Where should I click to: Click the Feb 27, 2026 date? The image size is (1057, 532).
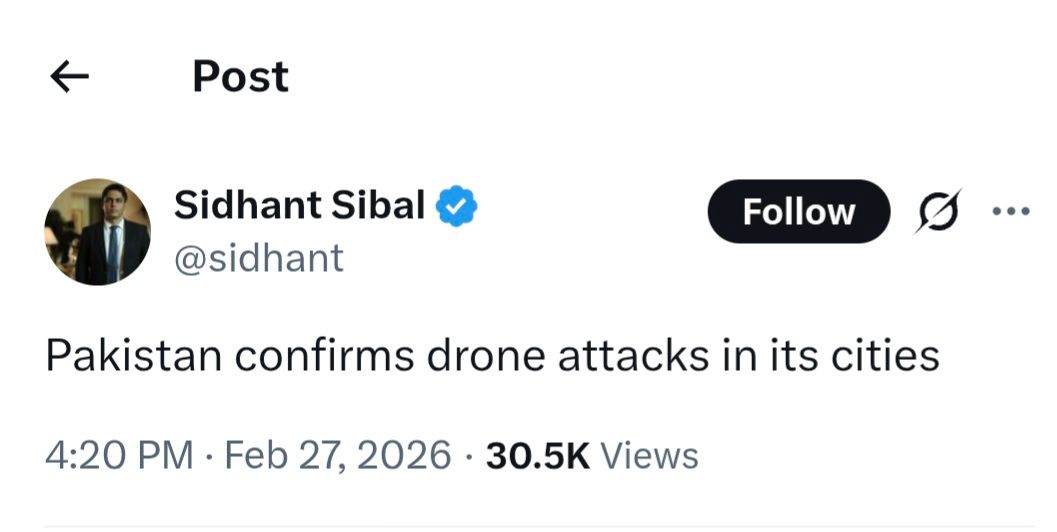[338, 456]
